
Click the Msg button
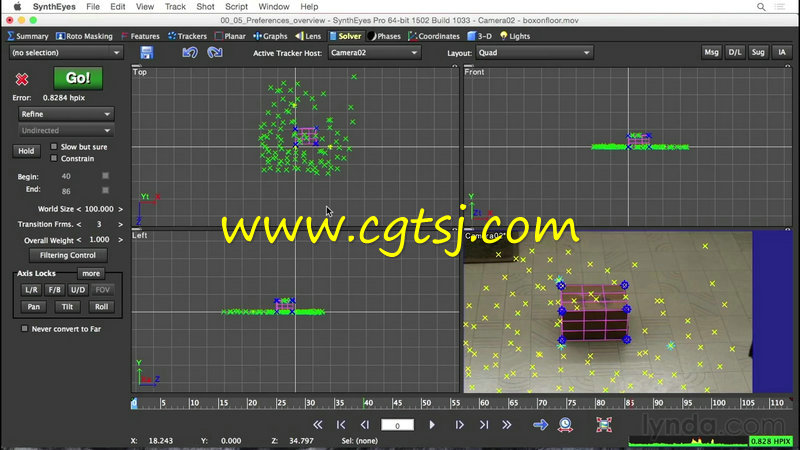click(x=711, y=52)
